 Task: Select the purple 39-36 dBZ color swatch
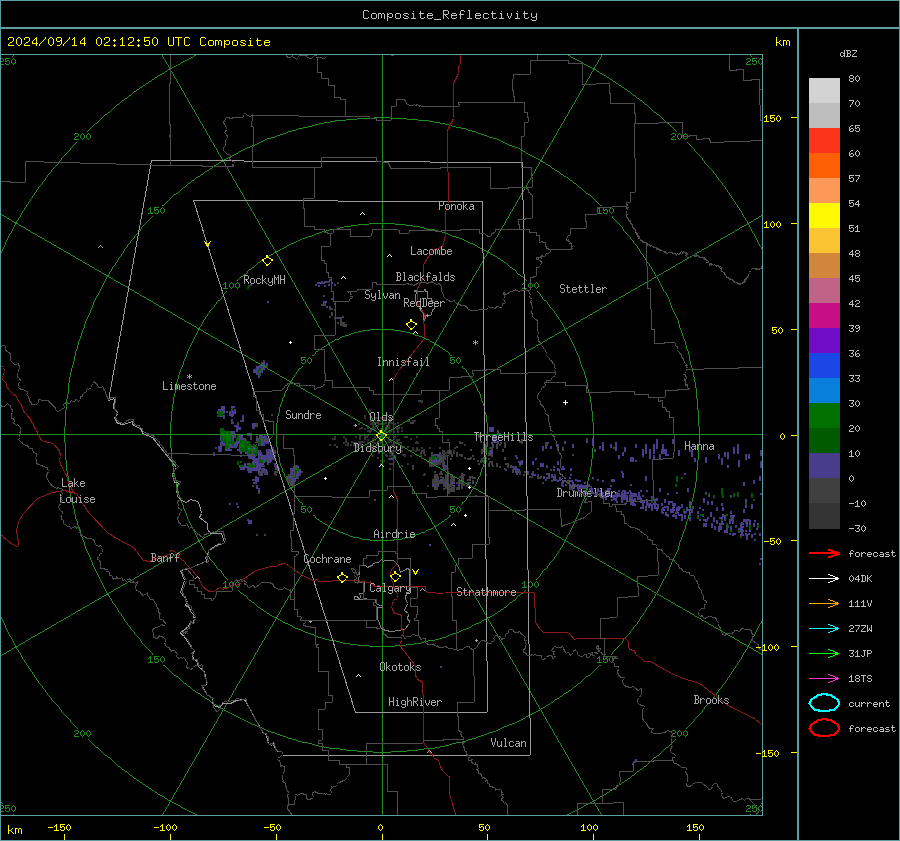(x=824, y=341)
